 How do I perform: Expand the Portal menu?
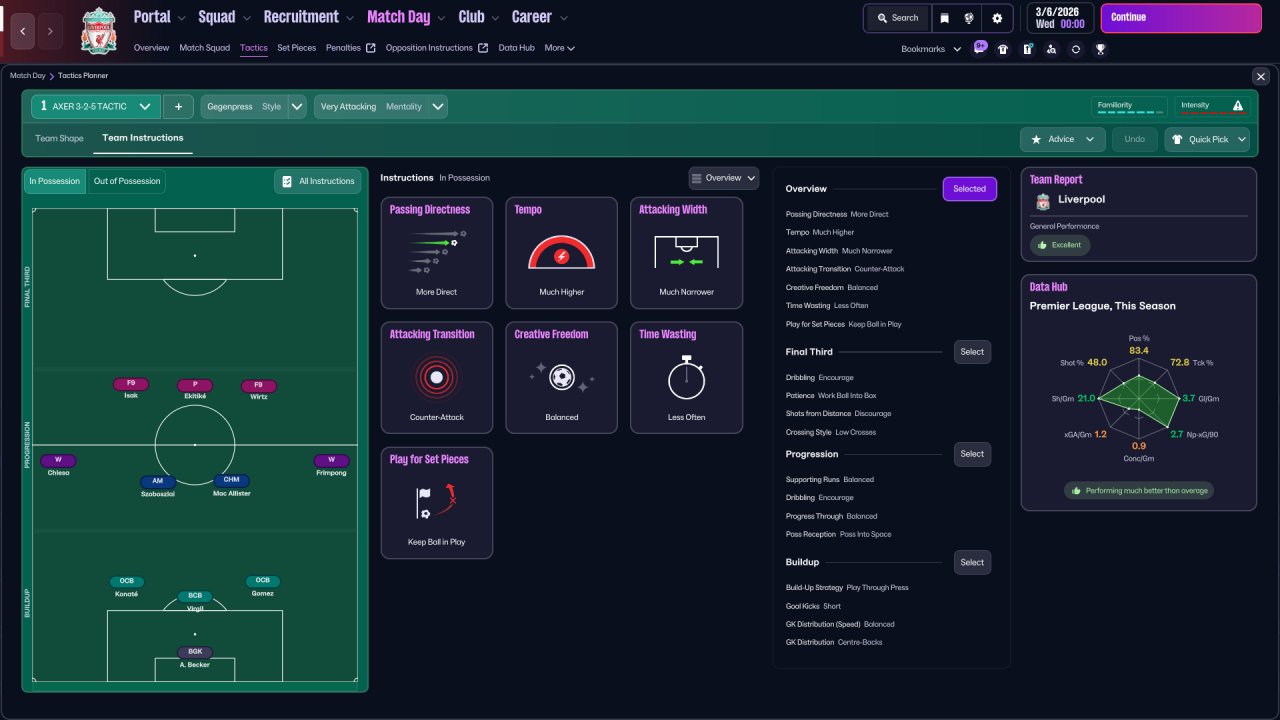159,17
